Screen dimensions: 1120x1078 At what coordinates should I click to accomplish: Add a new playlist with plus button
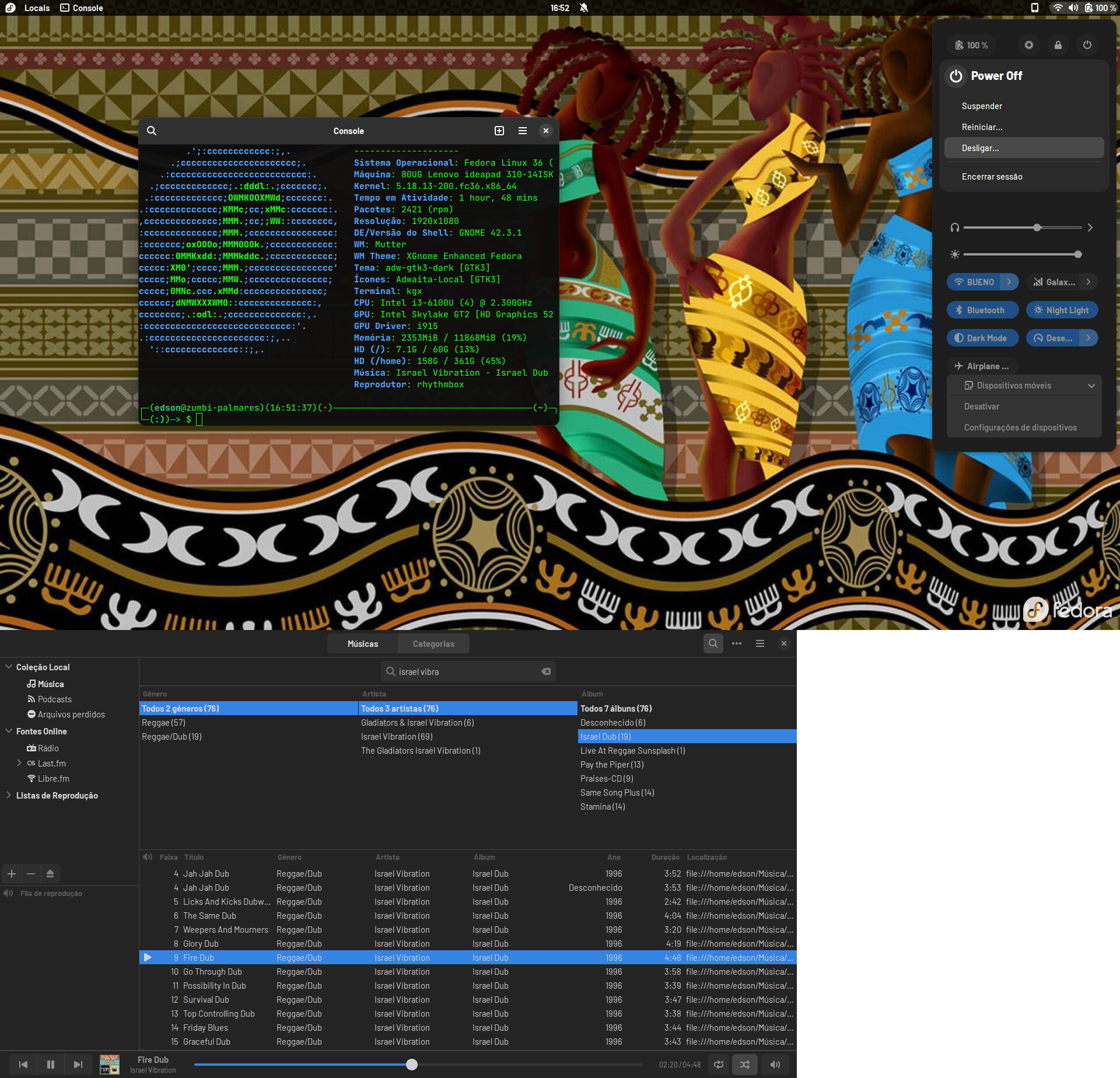click(x=12, y=874)
